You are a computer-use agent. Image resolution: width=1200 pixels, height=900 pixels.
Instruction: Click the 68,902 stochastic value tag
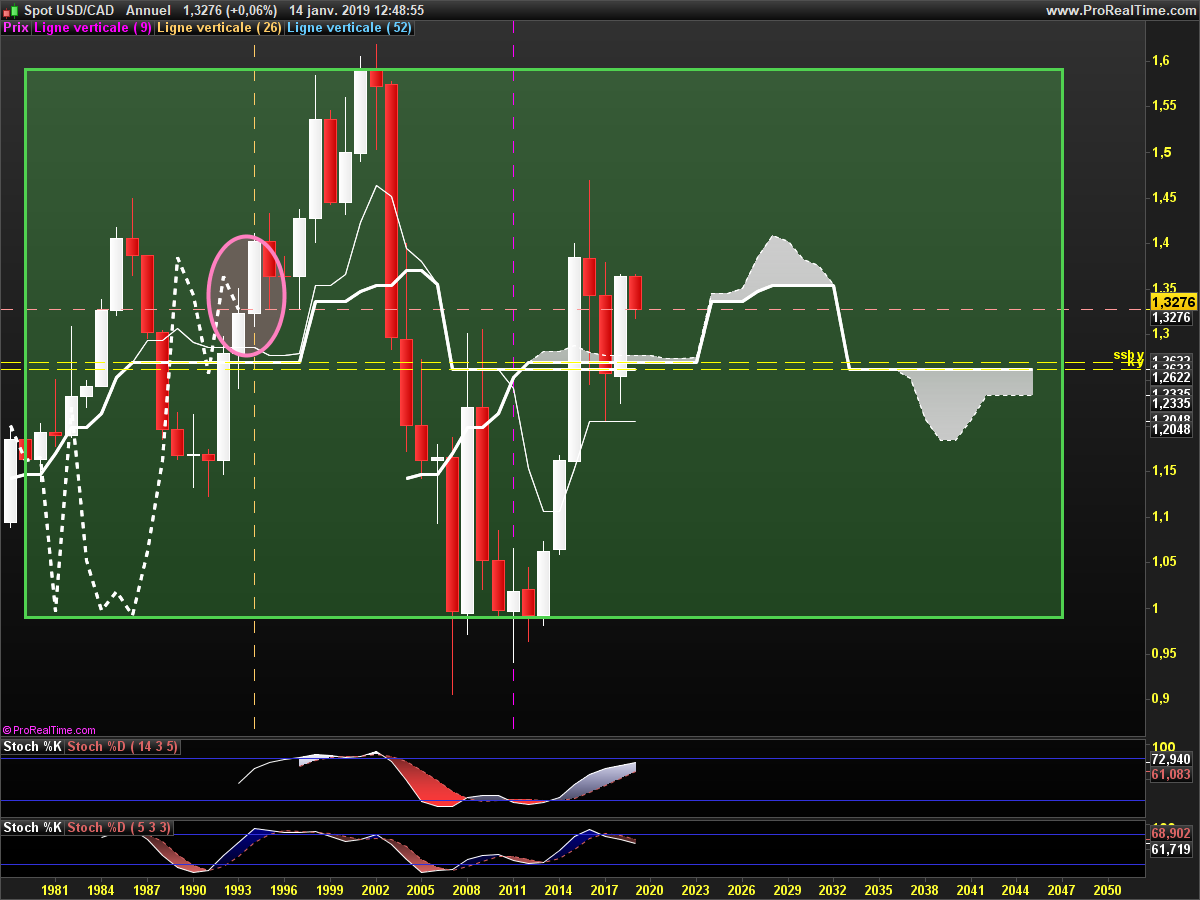tap(1172, 834)
